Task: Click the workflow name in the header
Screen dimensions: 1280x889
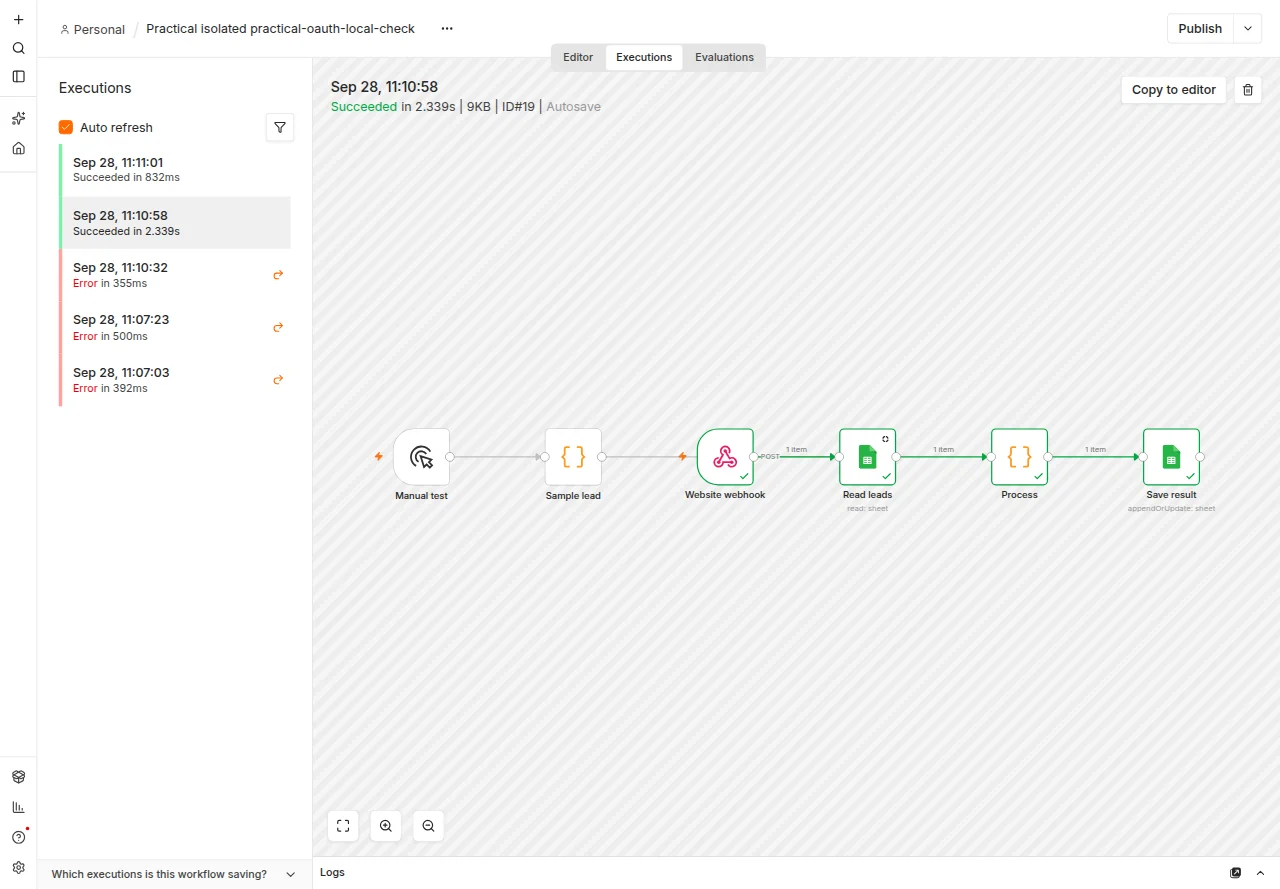Action: (x=280, y=28)
